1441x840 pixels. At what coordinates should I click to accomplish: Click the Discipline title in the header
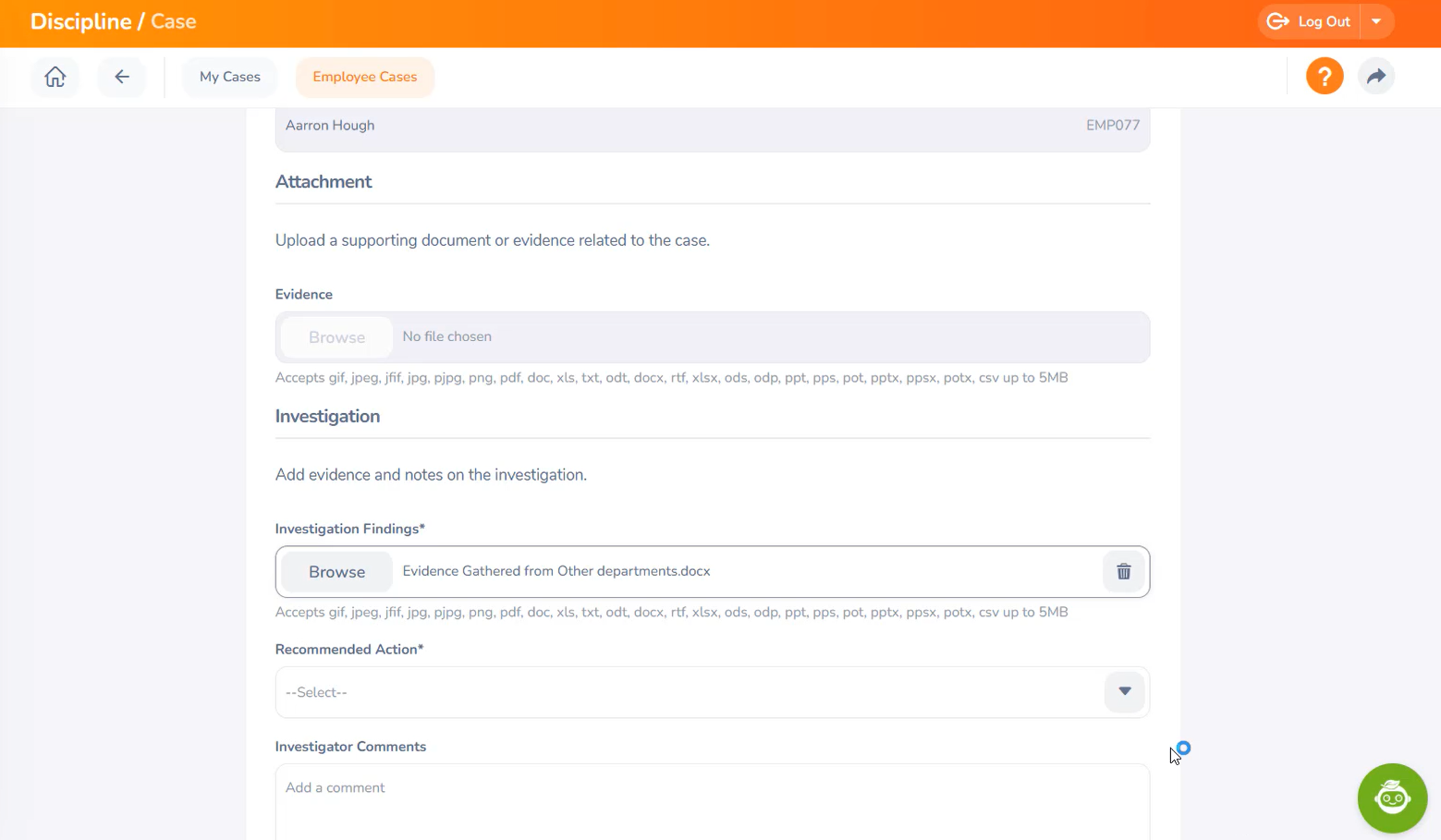click(x=80, y=21)
